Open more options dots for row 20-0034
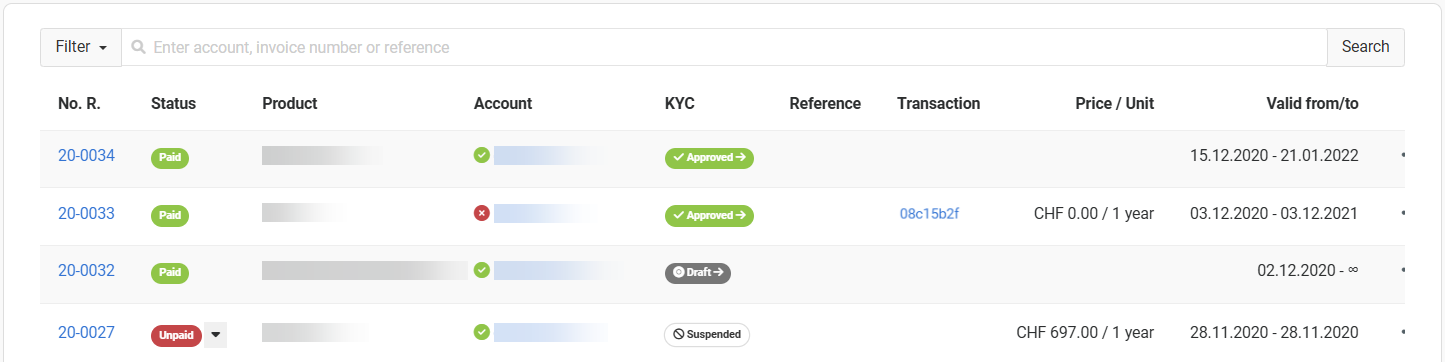1445x362 pixels. coord(1402,156)
